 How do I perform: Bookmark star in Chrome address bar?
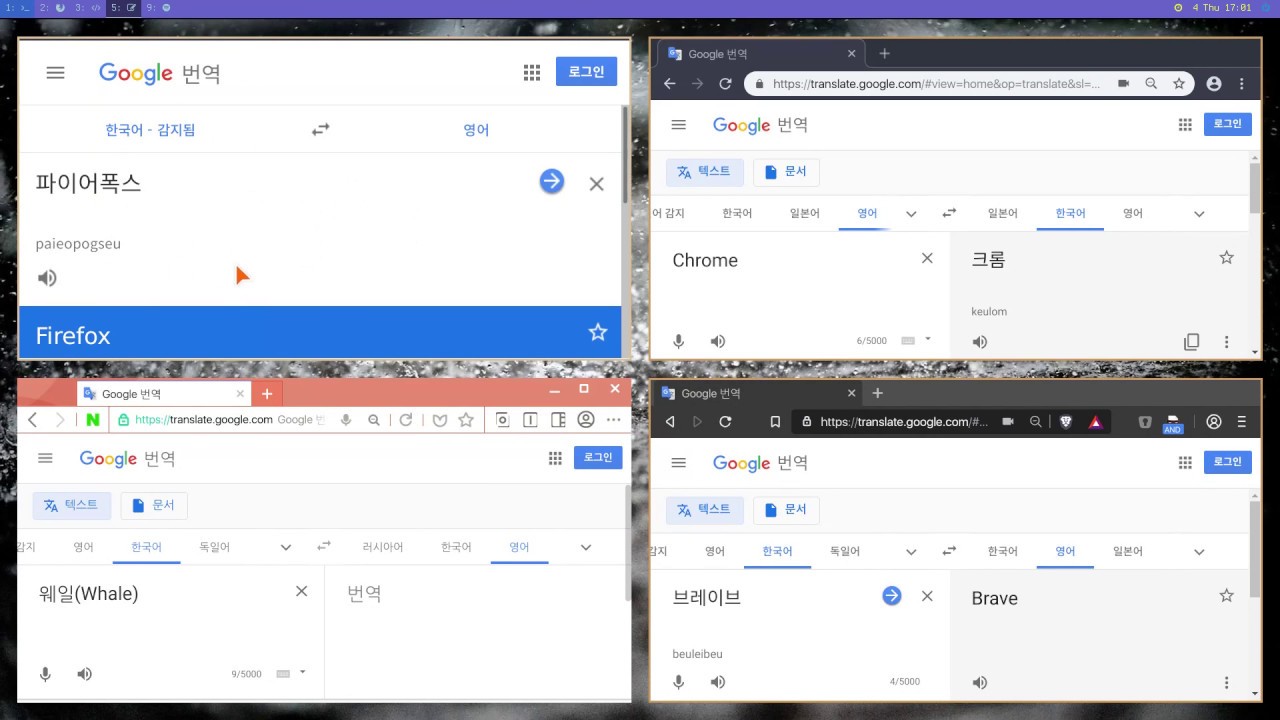click(x=1179, y=84)
